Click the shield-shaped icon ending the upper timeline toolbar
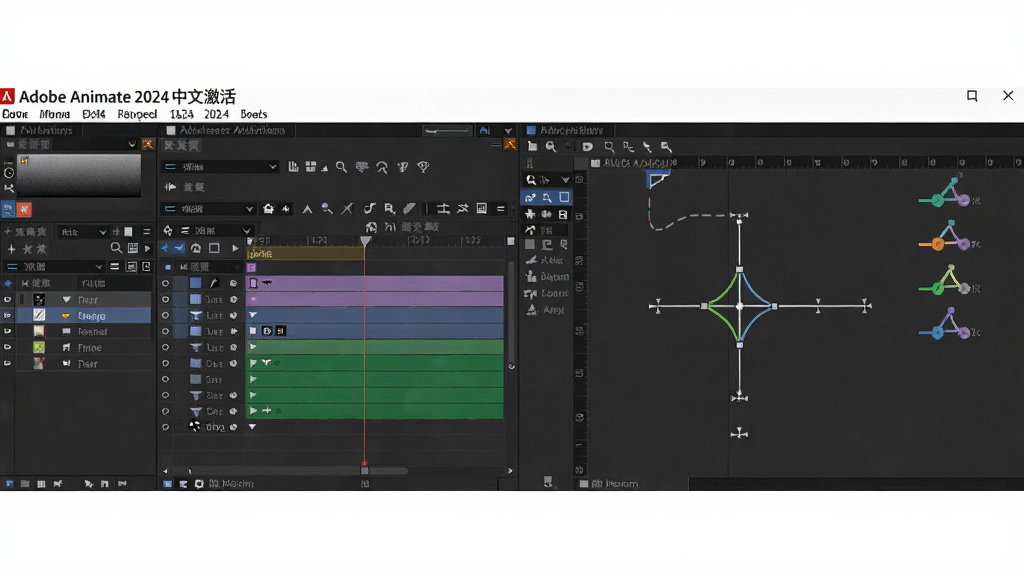The width and height of the screenshot is (1024, 576). [x=423, y=167]
